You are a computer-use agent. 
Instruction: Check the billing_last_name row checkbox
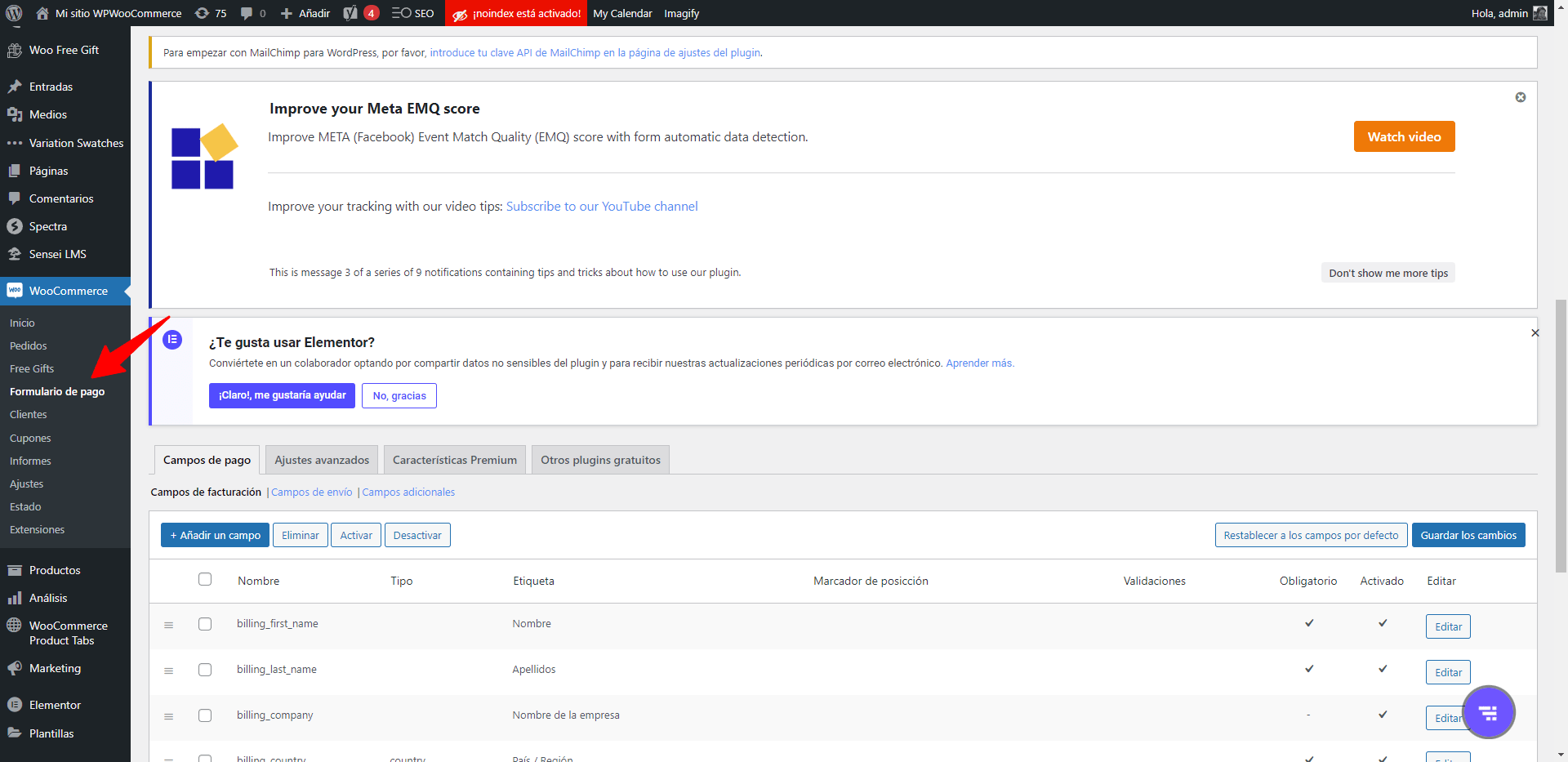tap(205, 670)
